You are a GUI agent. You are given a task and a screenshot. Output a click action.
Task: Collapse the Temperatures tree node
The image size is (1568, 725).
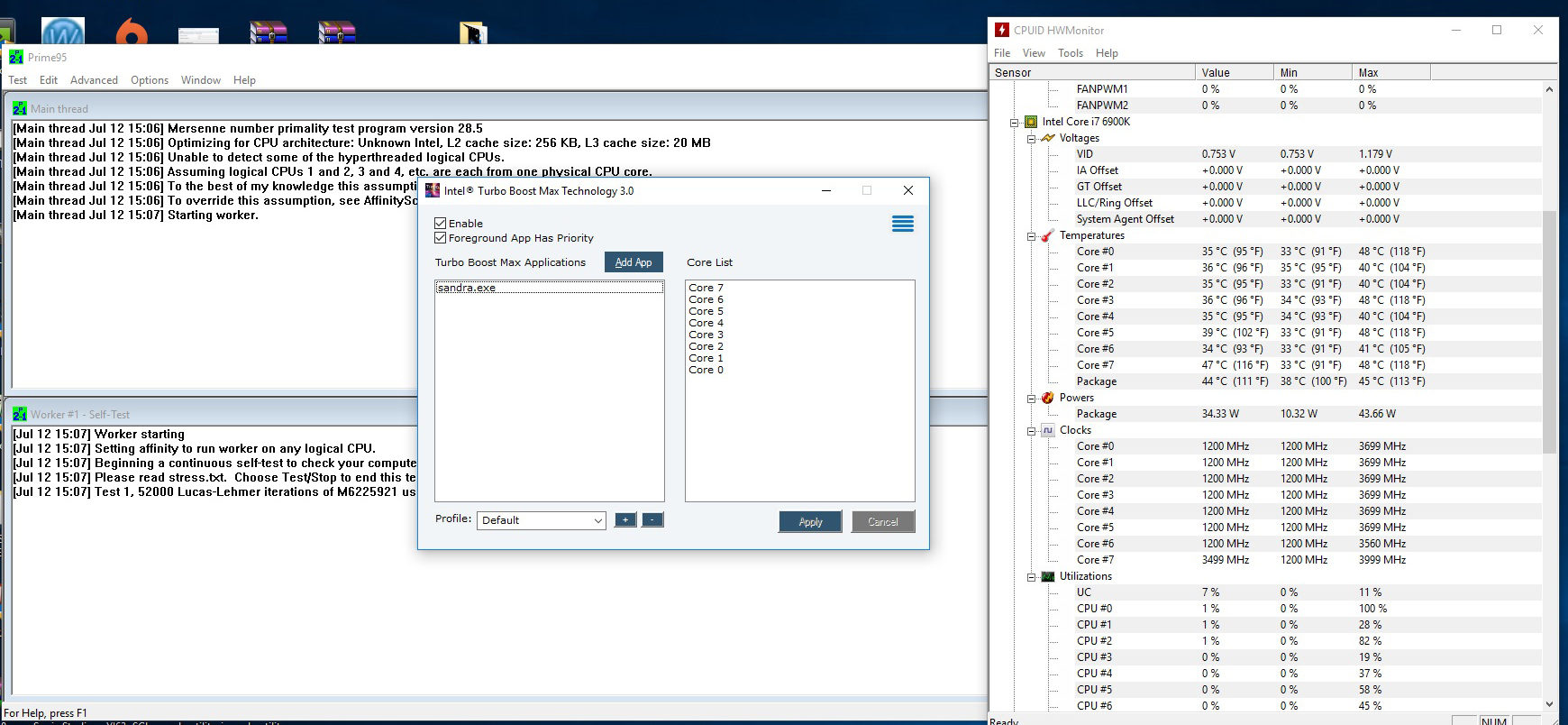pos(1031,235)
